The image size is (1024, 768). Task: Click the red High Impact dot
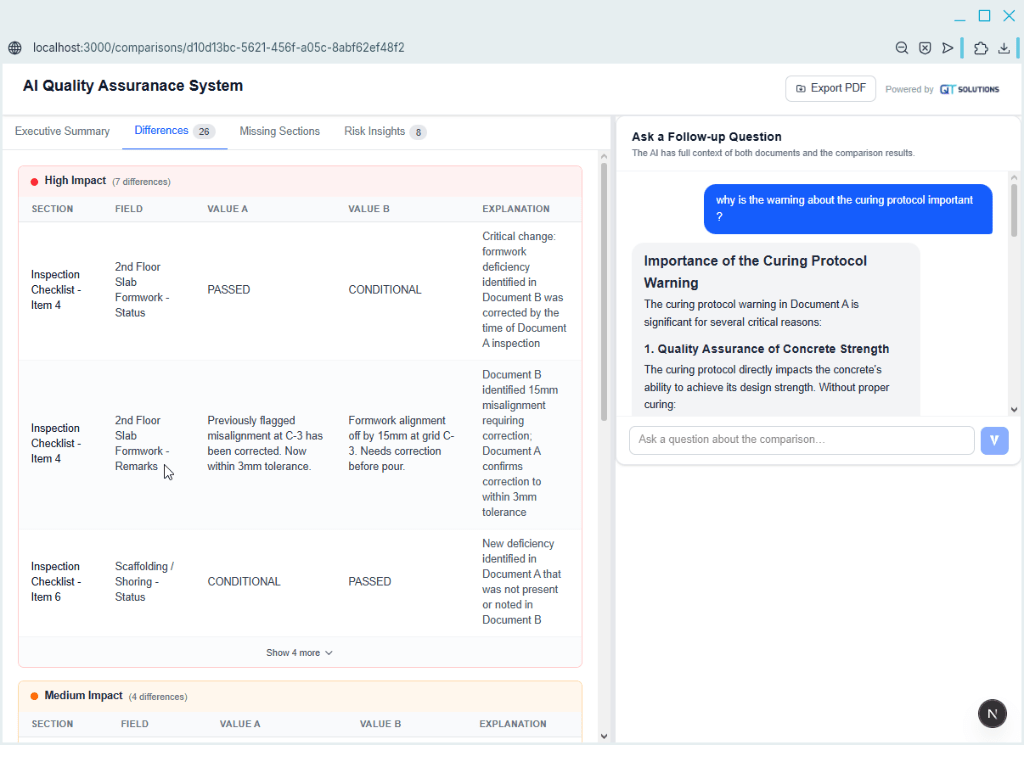35,182
